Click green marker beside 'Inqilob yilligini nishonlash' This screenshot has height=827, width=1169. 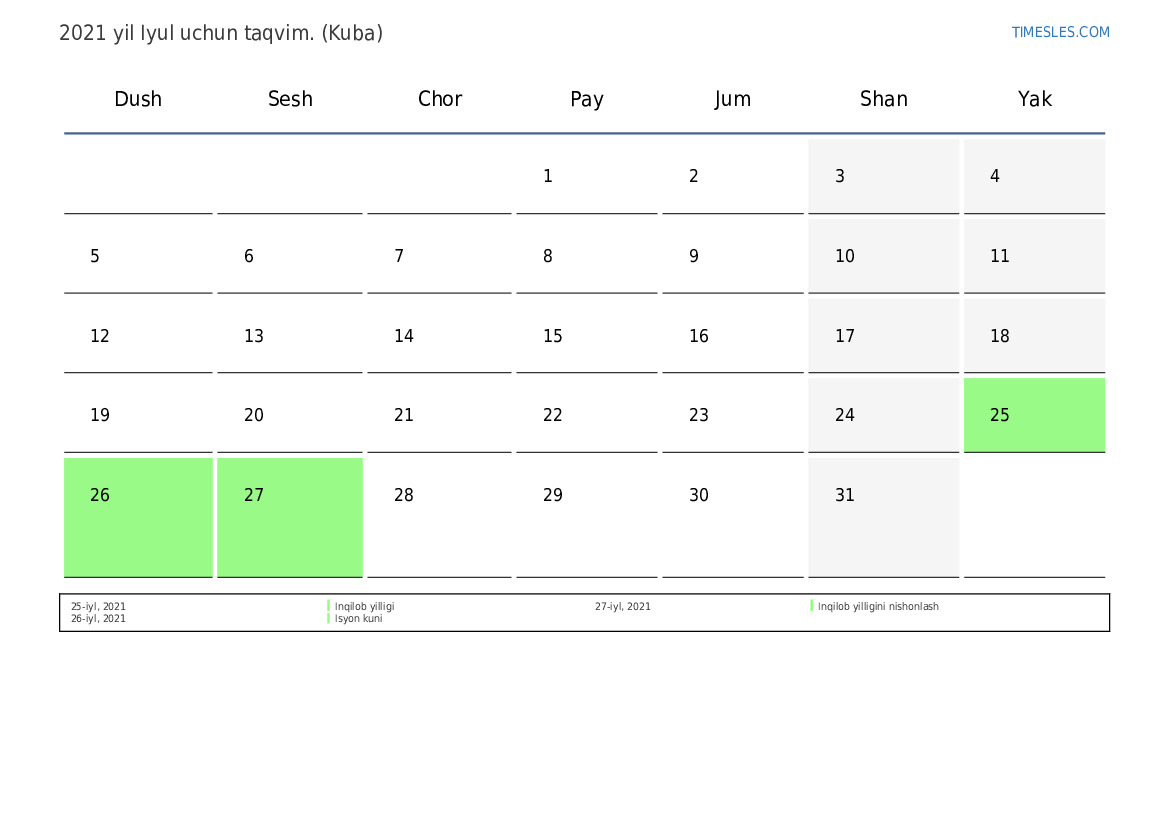pos(812,606)
